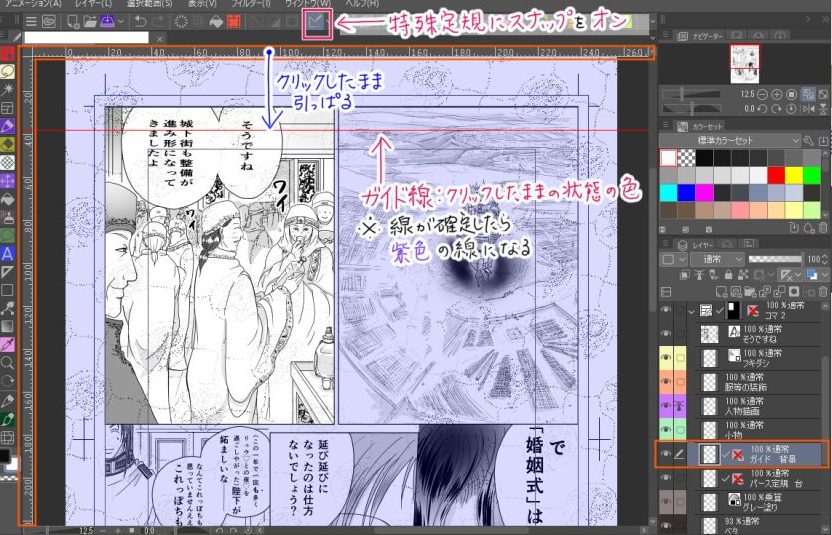The width and height of the screenshot is (832, 535).
Task: Select the Eraser tool
Action: [7, 144]
